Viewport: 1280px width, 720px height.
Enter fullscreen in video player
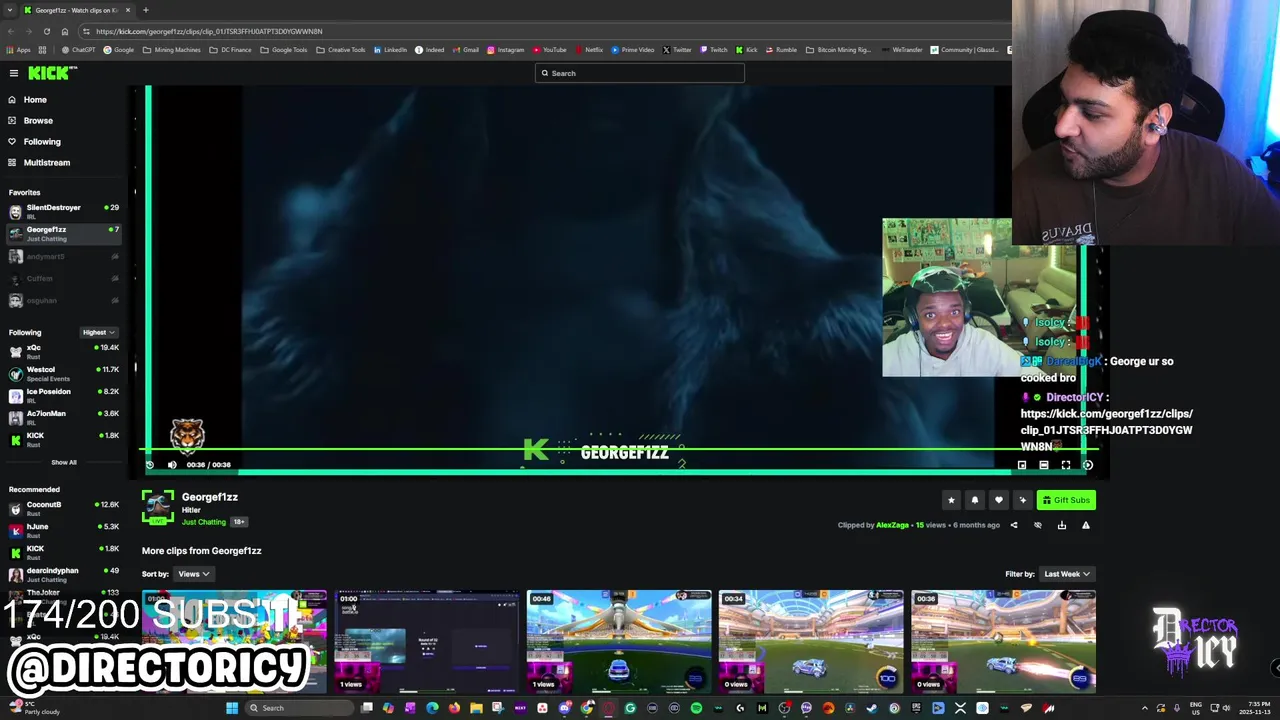click(x=1066, y=465)
